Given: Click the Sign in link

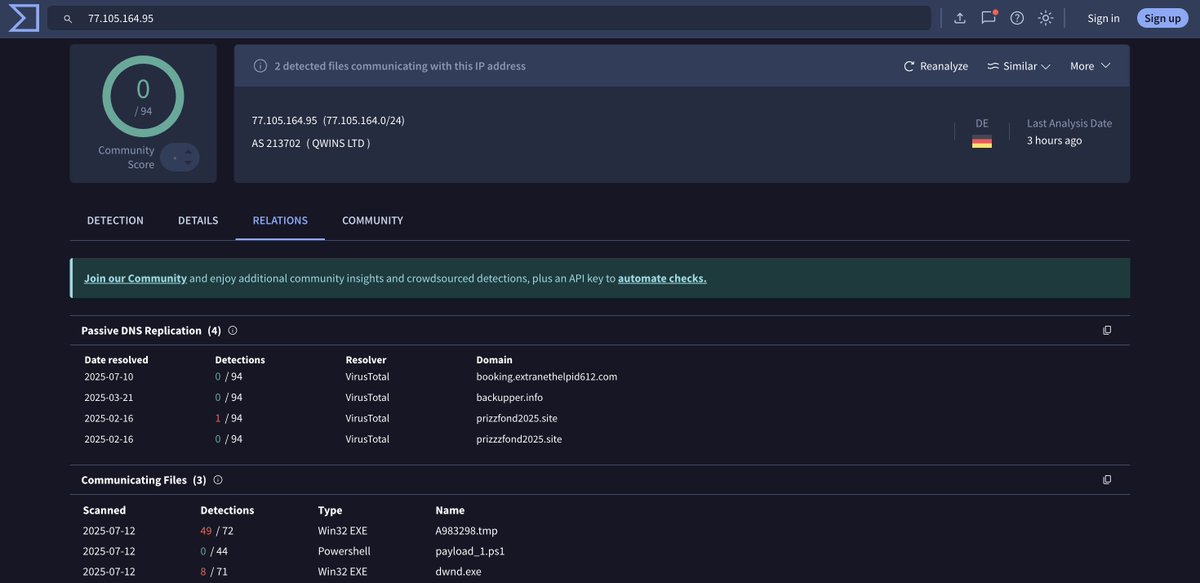Looking at the screenshot, I should click(x=1104, y=18).
